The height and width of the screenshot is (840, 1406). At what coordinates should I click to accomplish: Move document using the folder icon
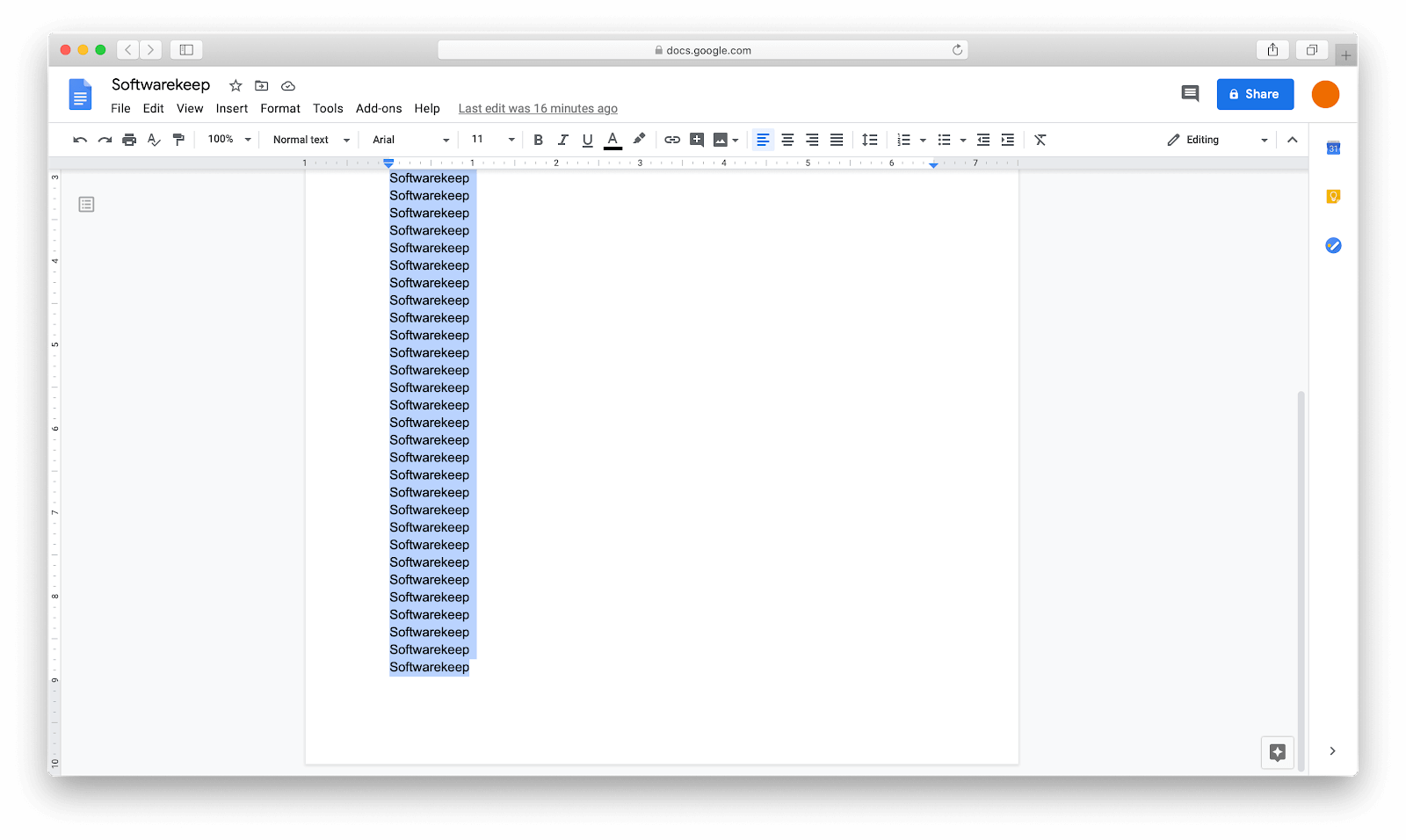click(262, 85)
